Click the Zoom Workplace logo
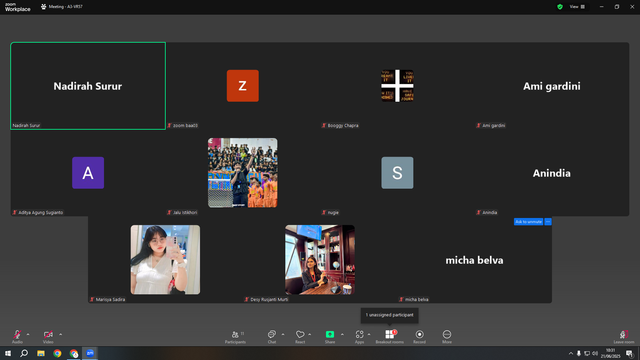This screenshot has width=640, height=360. [x=18, y=7]
